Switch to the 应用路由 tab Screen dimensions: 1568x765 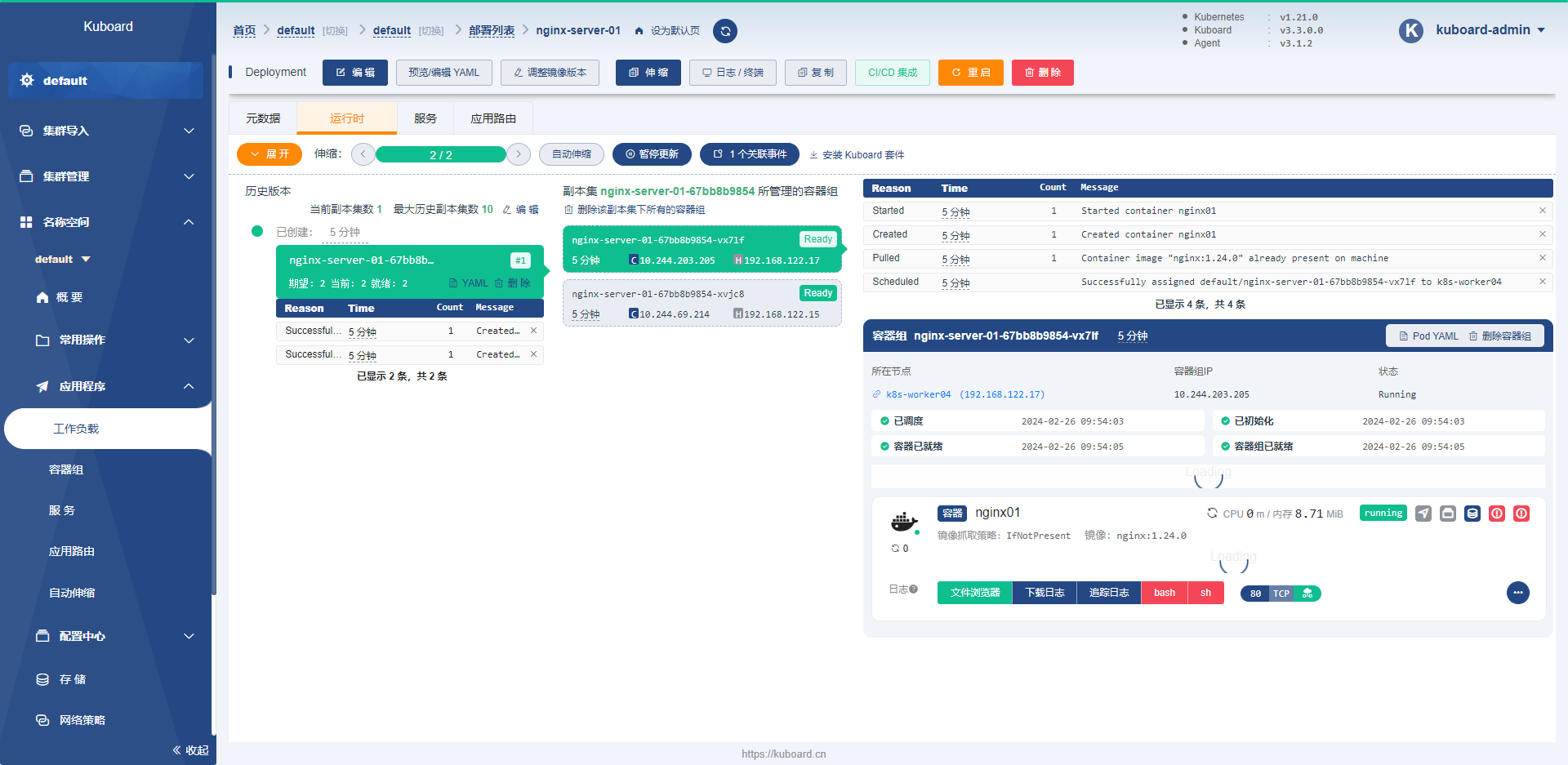493,118
